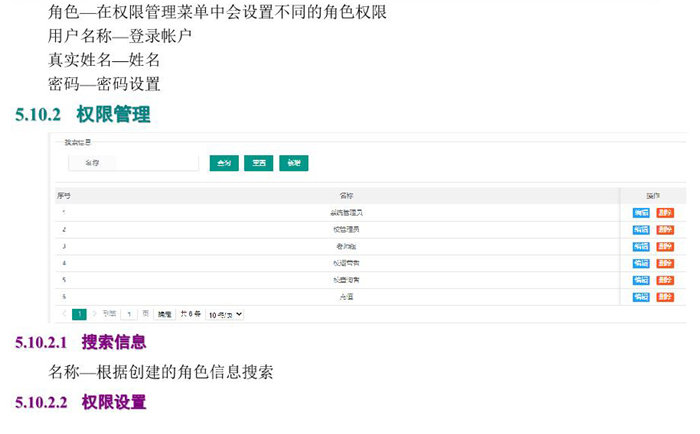Select page 1 in the pagination bar

coord(80,314)
